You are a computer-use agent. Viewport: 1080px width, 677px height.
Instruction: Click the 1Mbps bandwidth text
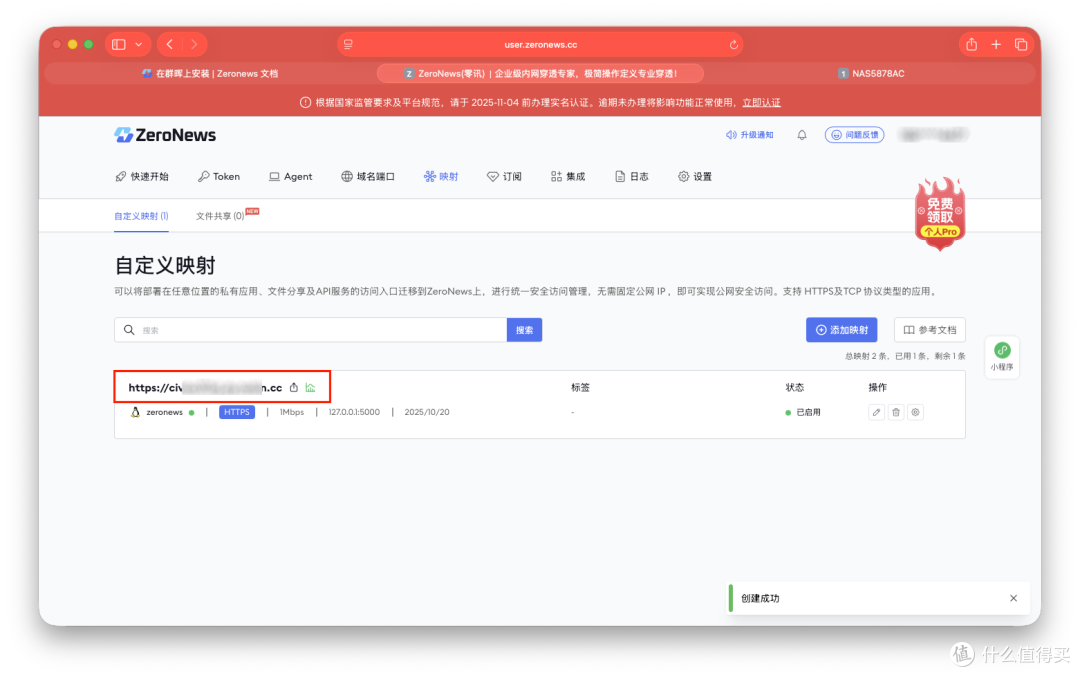[x=292, y=413]
